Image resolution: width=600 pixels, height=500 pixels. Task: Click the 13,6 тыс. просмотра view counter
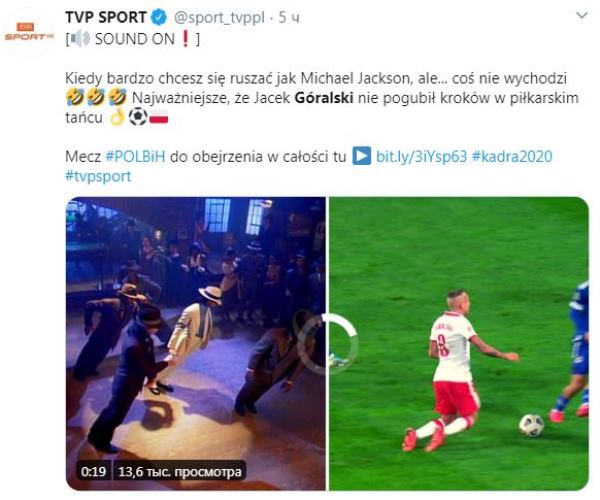(179, 471)
